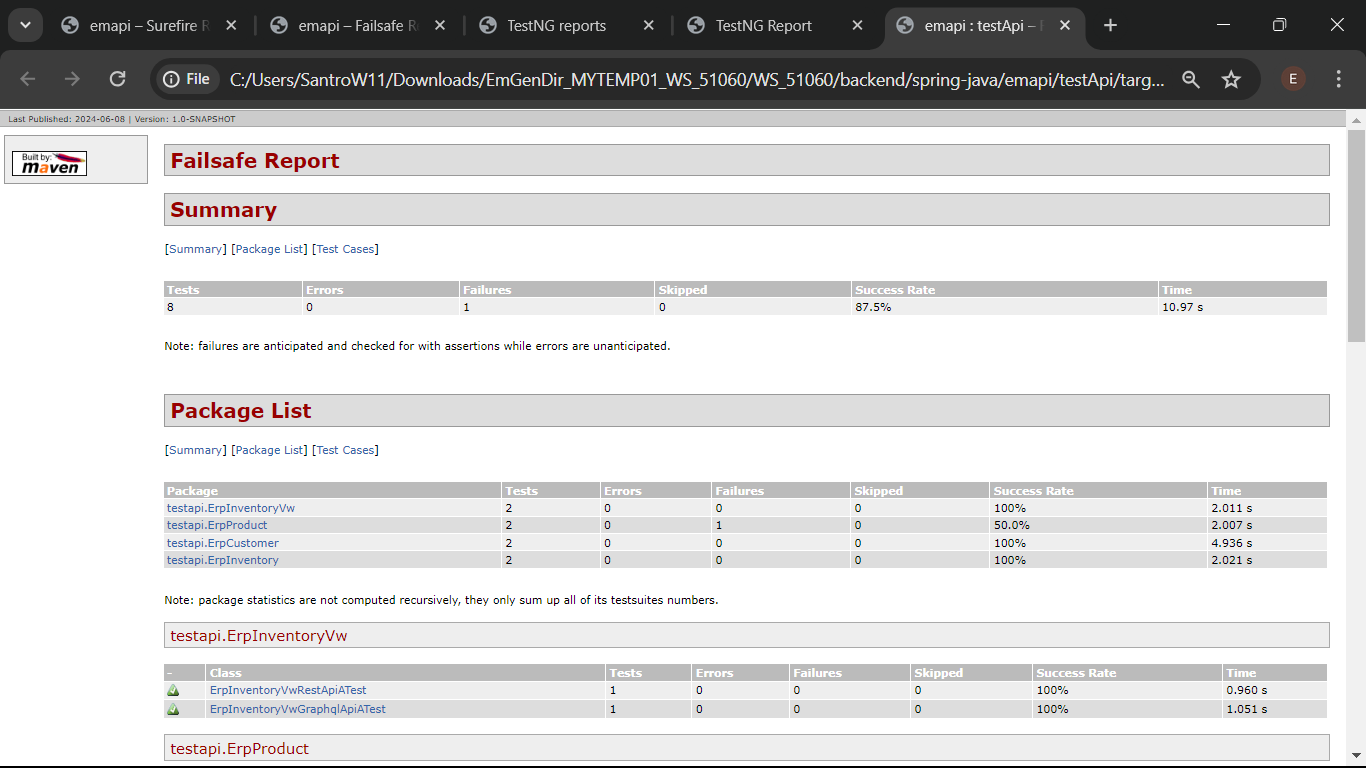This screenshot has width=1366, height=768.
Task: Click the scrollbar down arrow
Action: [1357, 756]
